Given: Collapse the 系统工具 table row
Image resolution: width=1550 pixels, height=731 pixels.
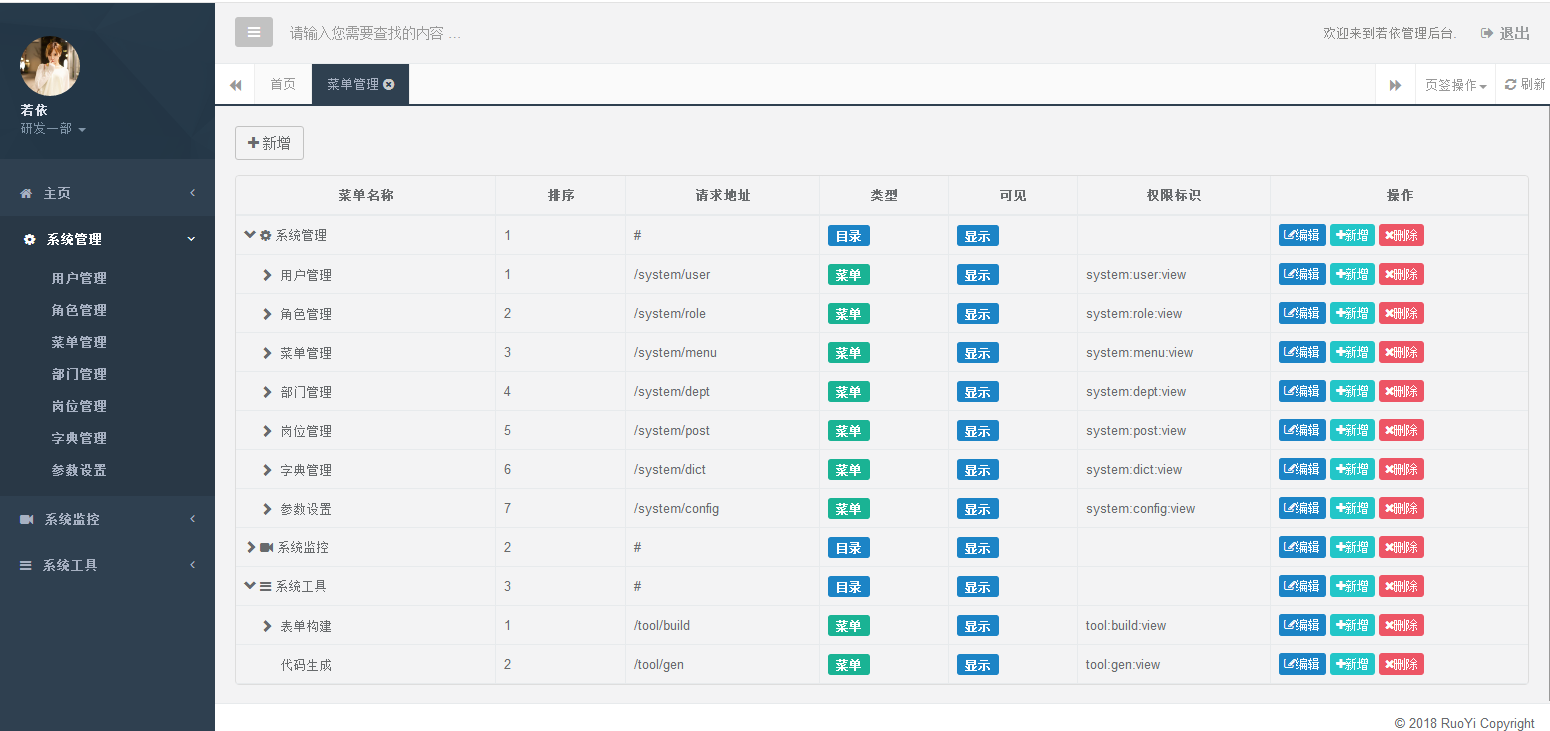Looking at the screenshot, I should pyautogui.click(x=250, y=586).
